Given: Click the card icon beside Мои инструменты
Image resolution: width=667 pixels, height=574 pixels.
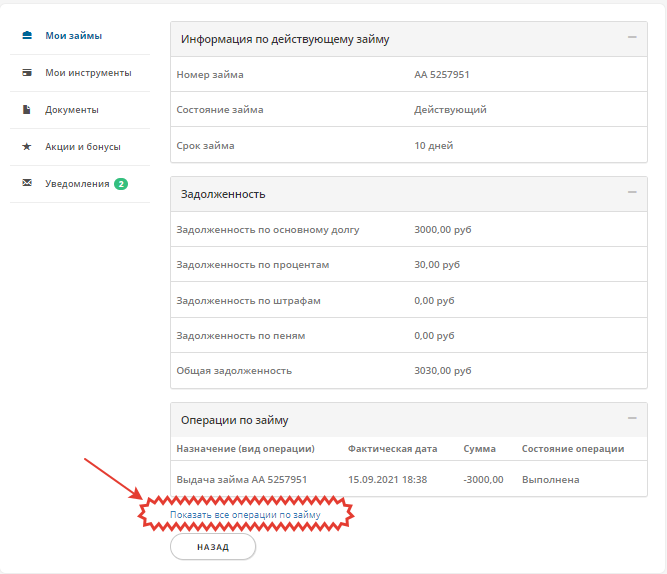Looking at the screenshot, I should point(27,73).
